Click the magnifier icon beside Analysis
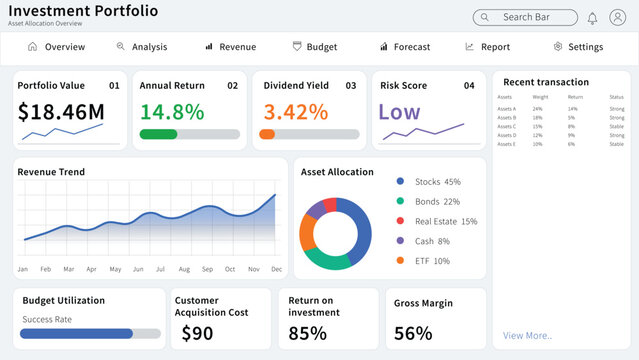 coord(120,46)
